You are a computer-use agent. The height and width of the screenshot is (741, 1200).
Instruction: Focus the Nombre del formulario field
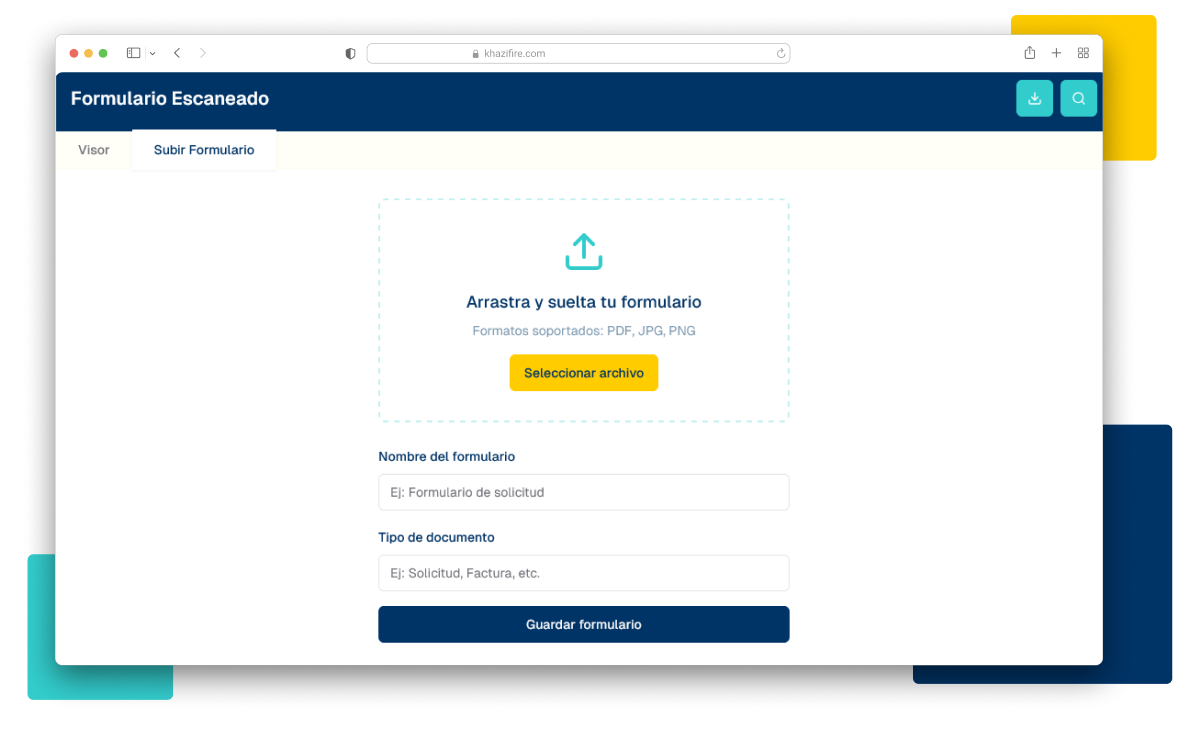point(583,492)
